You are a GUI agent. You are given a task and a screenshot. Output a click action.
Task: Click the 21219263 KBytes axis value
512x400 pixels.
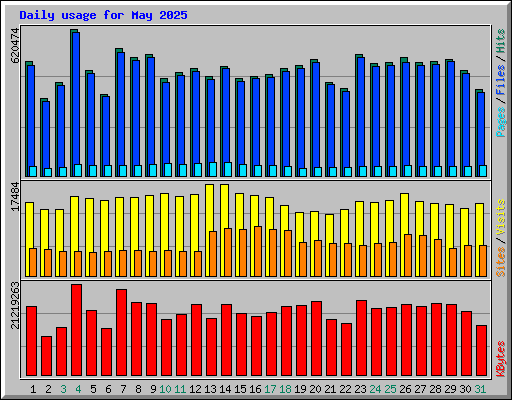[x=15, y=305]
